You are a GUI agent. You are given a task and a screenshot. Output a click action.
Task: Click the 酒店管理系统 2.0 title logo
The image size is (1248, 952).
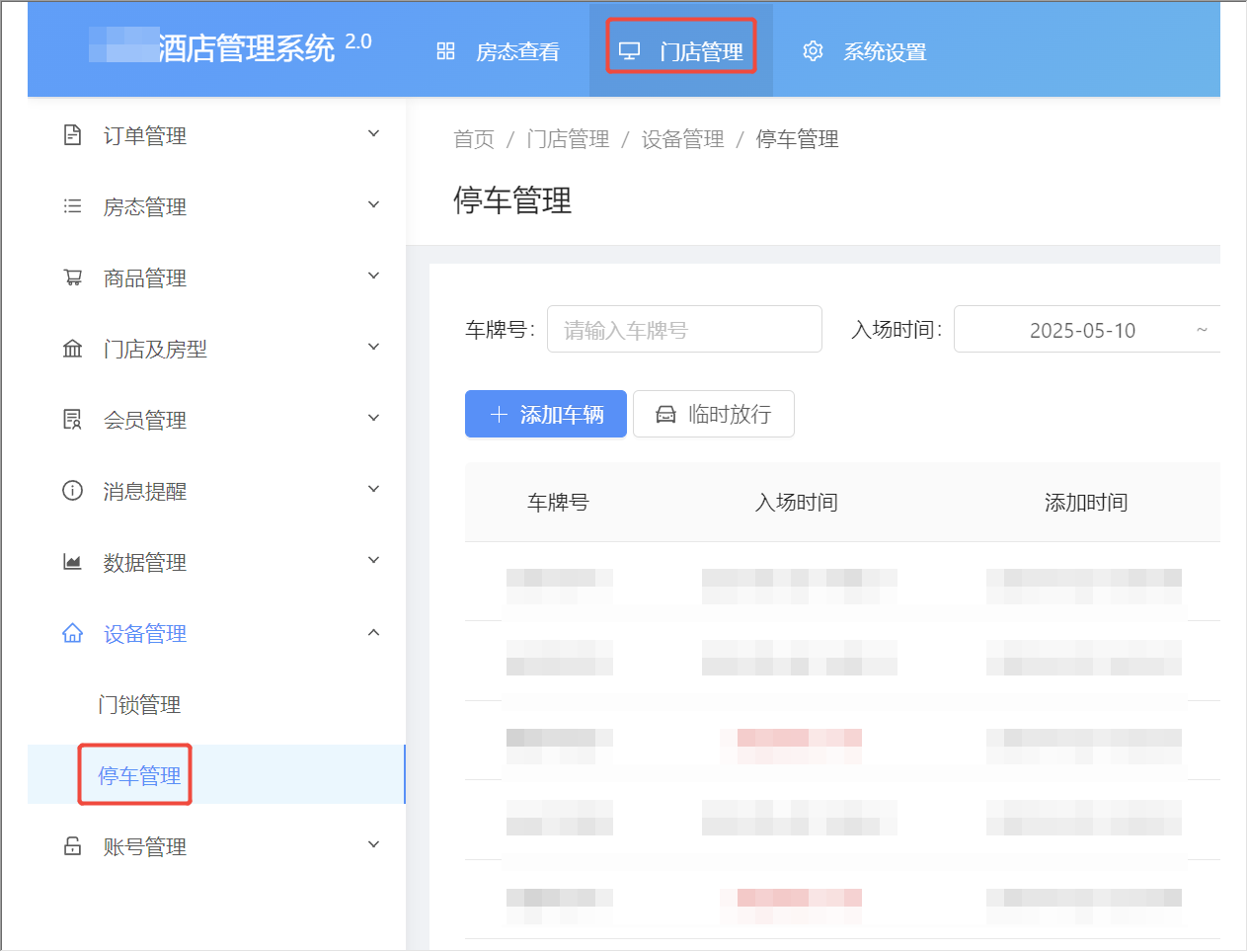(230, 47)
